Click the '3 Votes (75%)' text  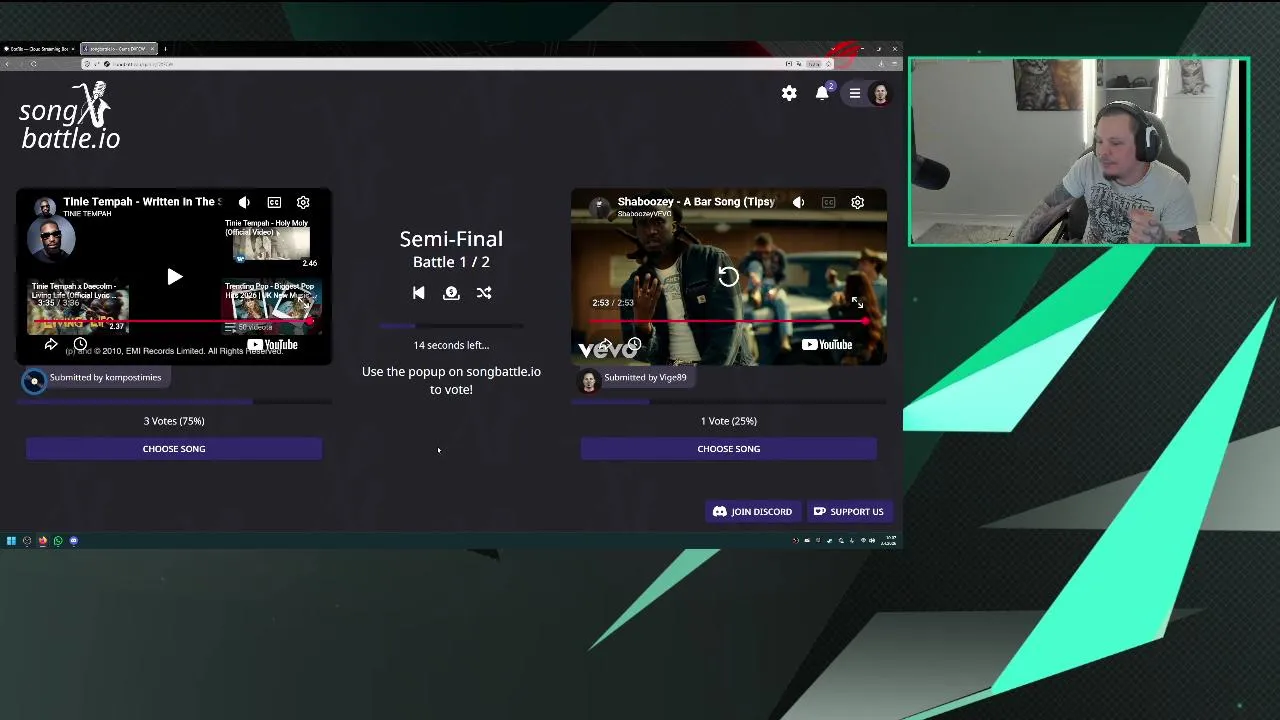pos(174,421)
